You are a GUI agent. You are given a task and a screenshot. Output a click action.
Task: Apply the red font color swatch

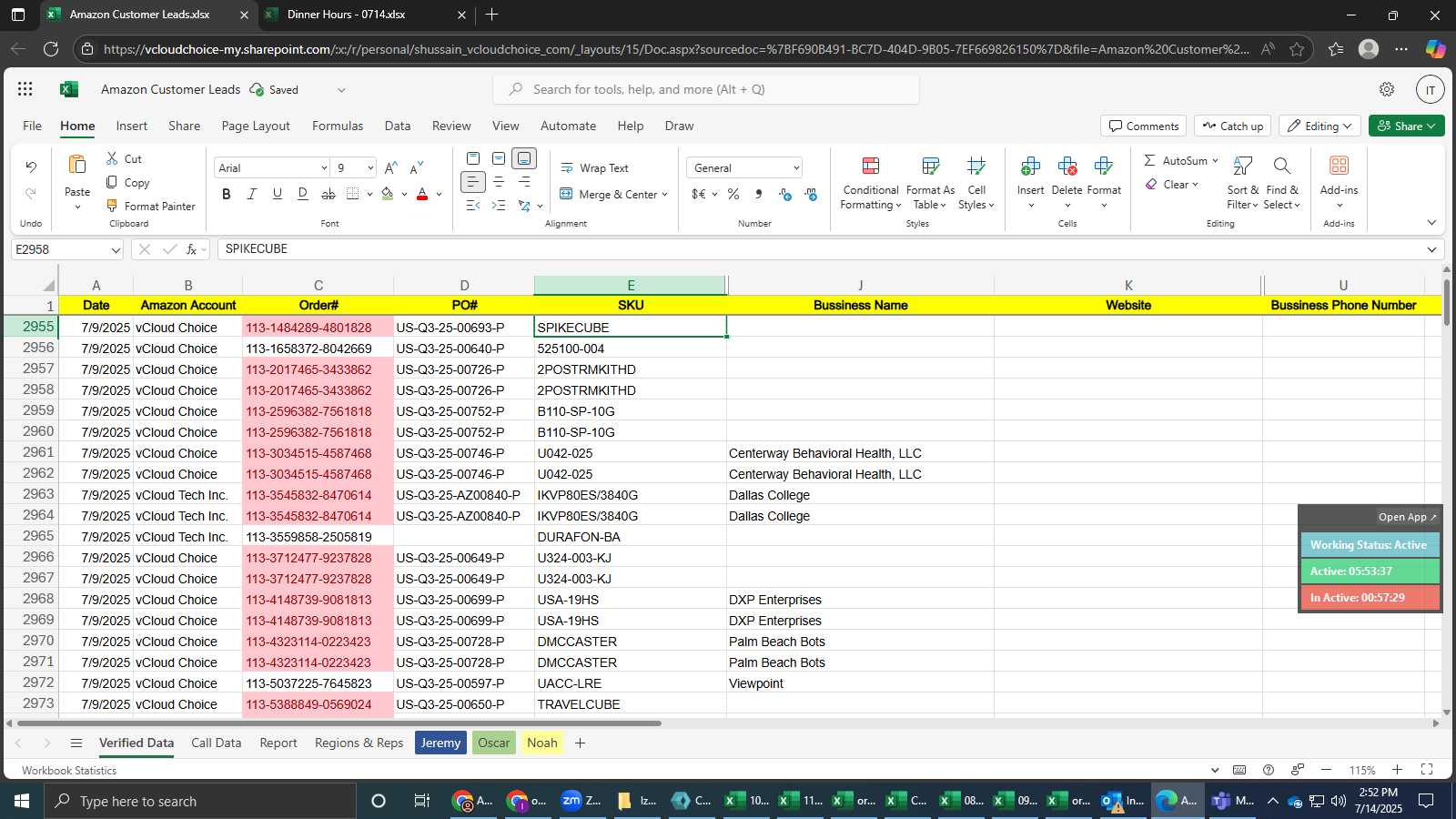[422, 194]
